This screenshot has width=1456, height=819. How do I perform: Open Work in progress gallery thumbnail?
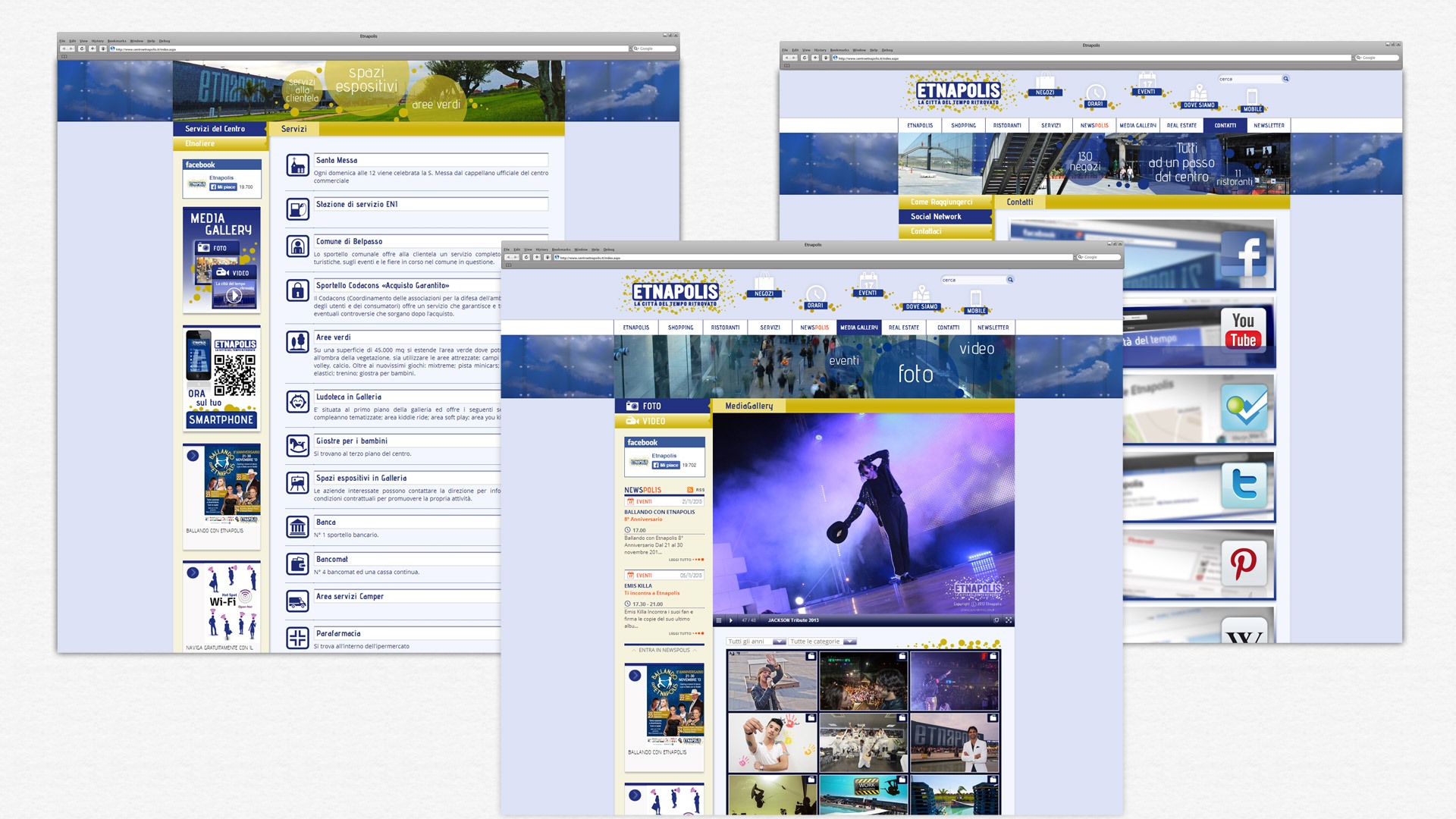tap(864, 794)
